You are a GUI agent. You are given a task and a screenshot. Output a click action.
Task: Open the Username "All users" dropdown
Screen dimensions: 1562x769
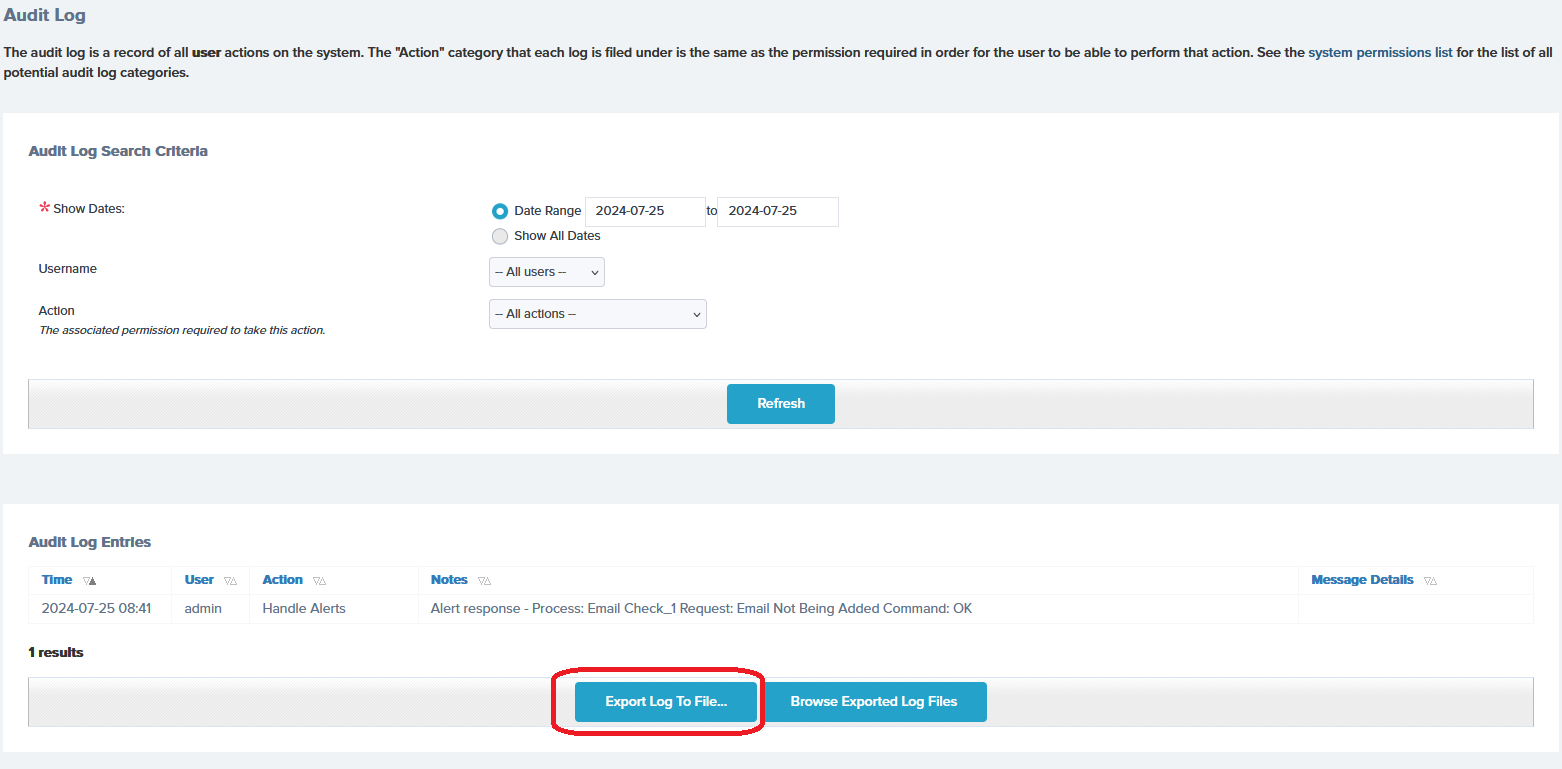click(546, 272)
